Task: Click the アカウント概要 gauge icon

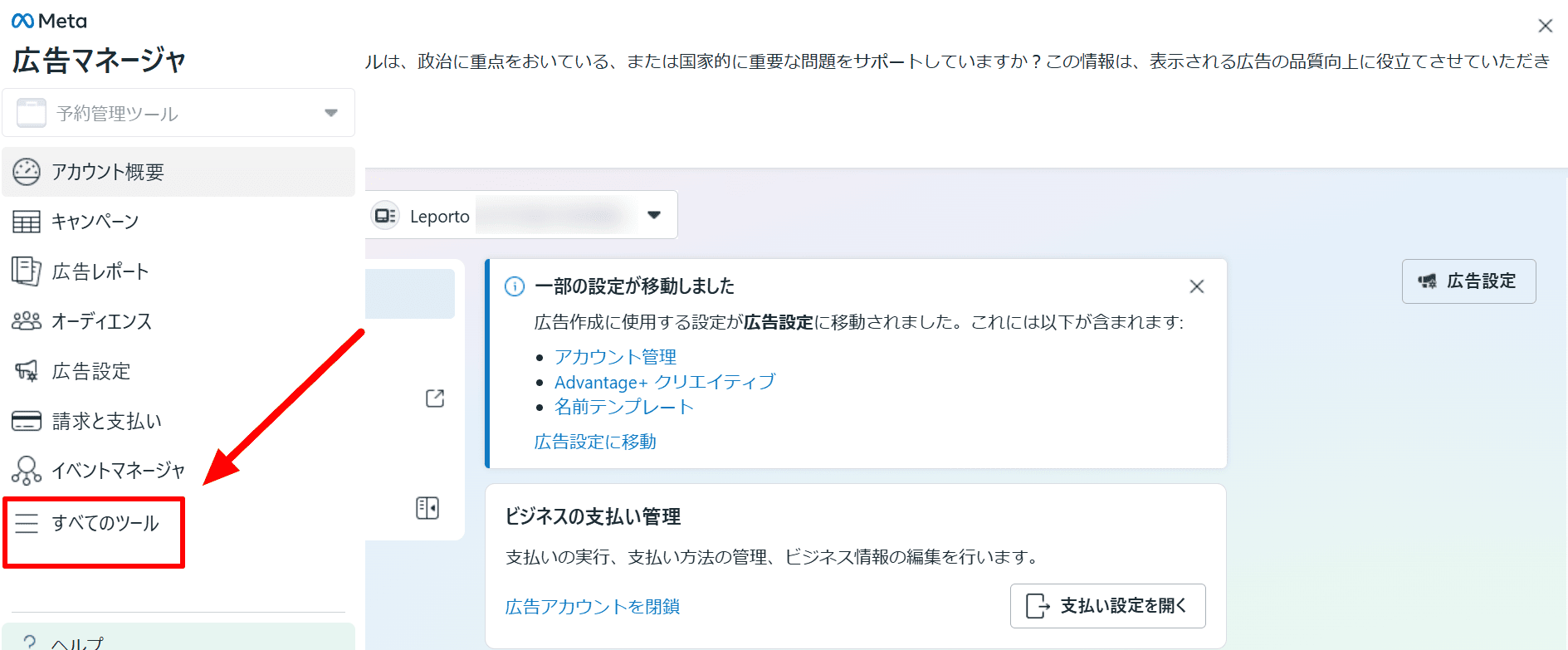Action: (27, 172)
